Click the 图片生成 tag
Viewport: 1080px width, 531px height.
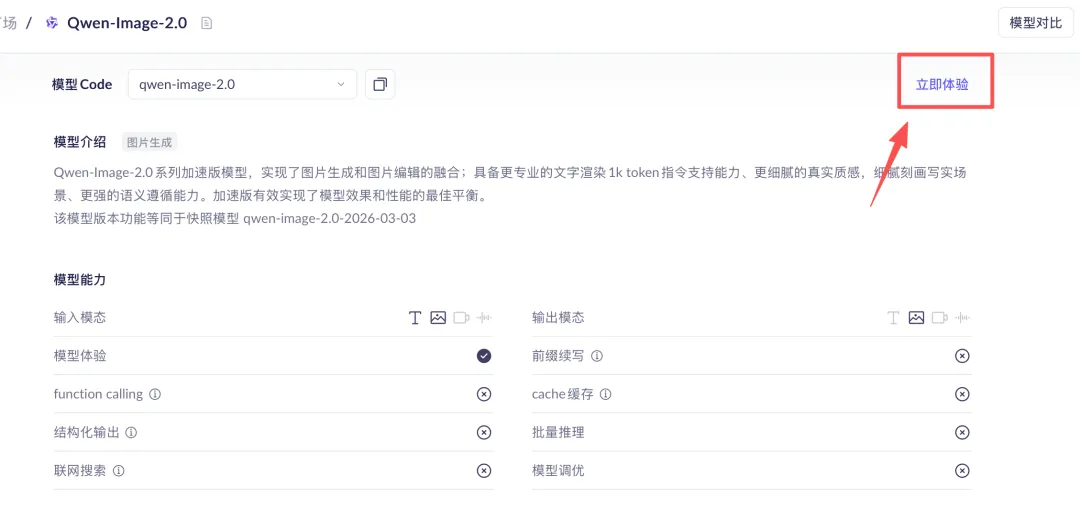pos(149,143)
